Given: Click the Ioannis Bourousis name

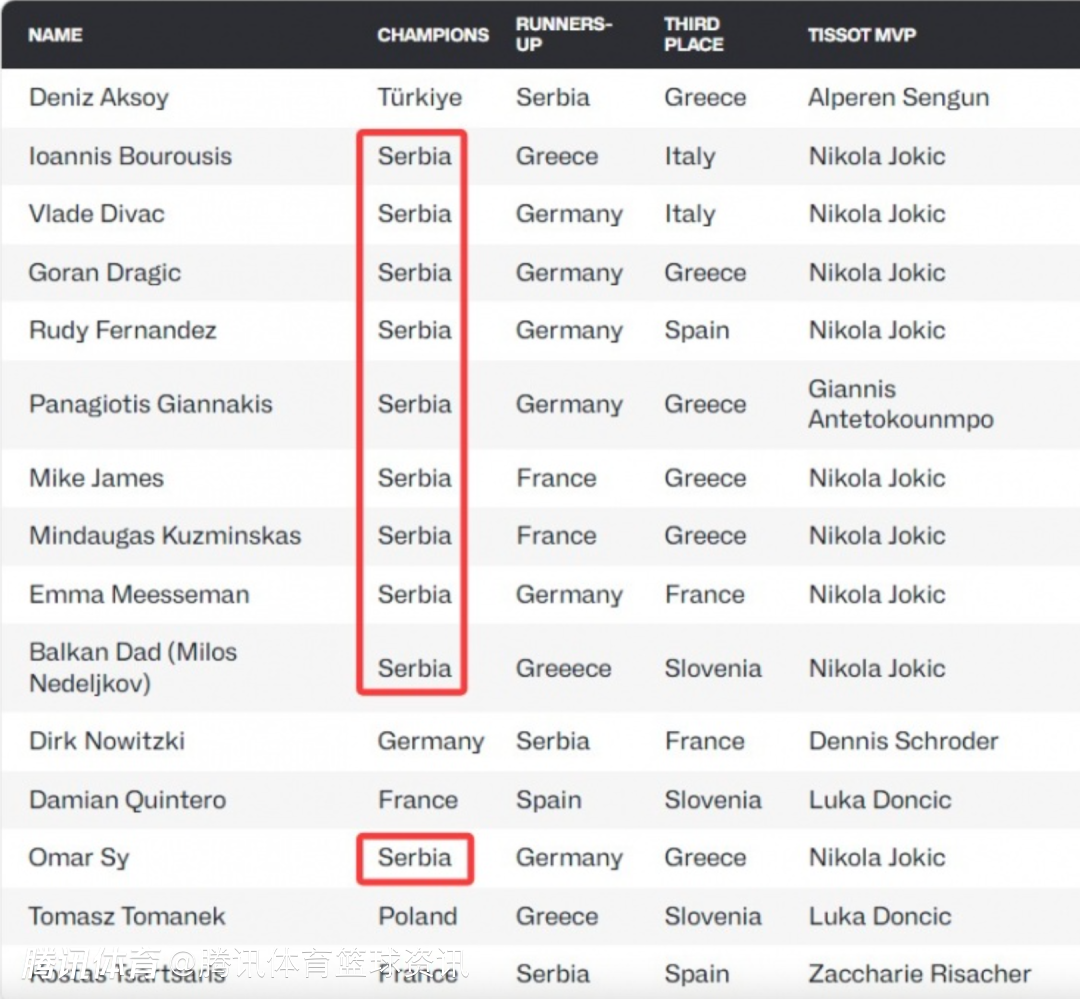Looking at the screenshot, I should pyautogui.click(x=130, y=156).
